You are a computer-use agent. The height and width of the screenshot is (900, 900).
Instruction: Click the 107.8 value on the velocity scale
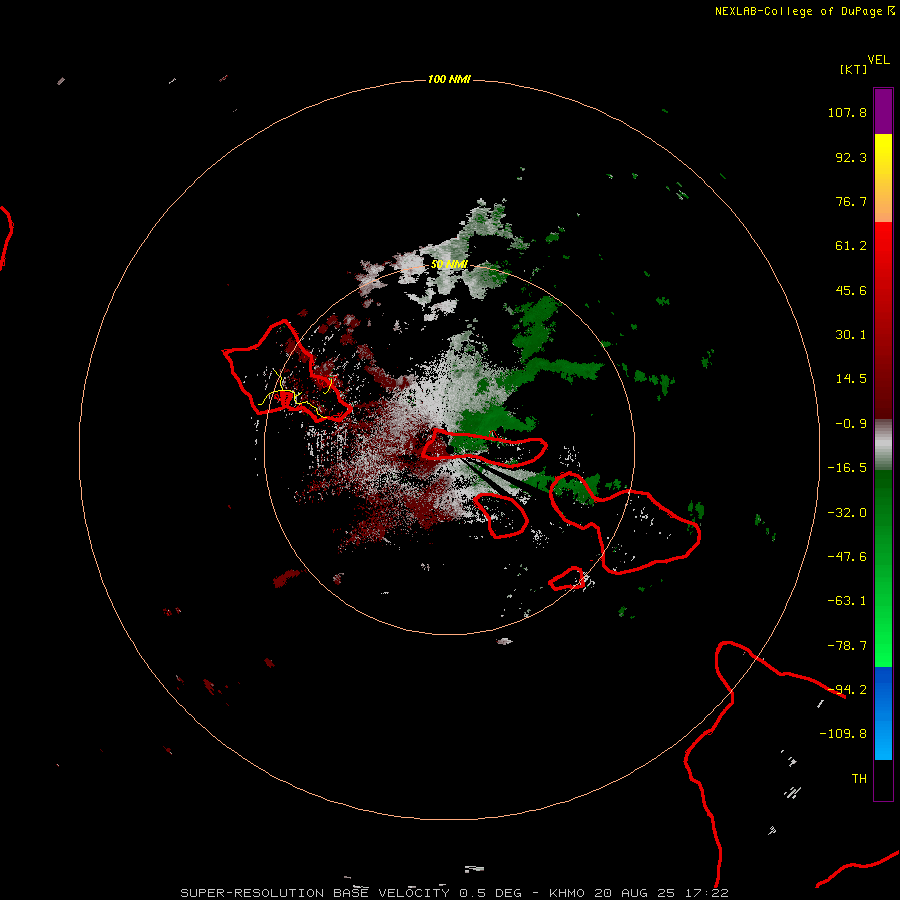point(847,112)
